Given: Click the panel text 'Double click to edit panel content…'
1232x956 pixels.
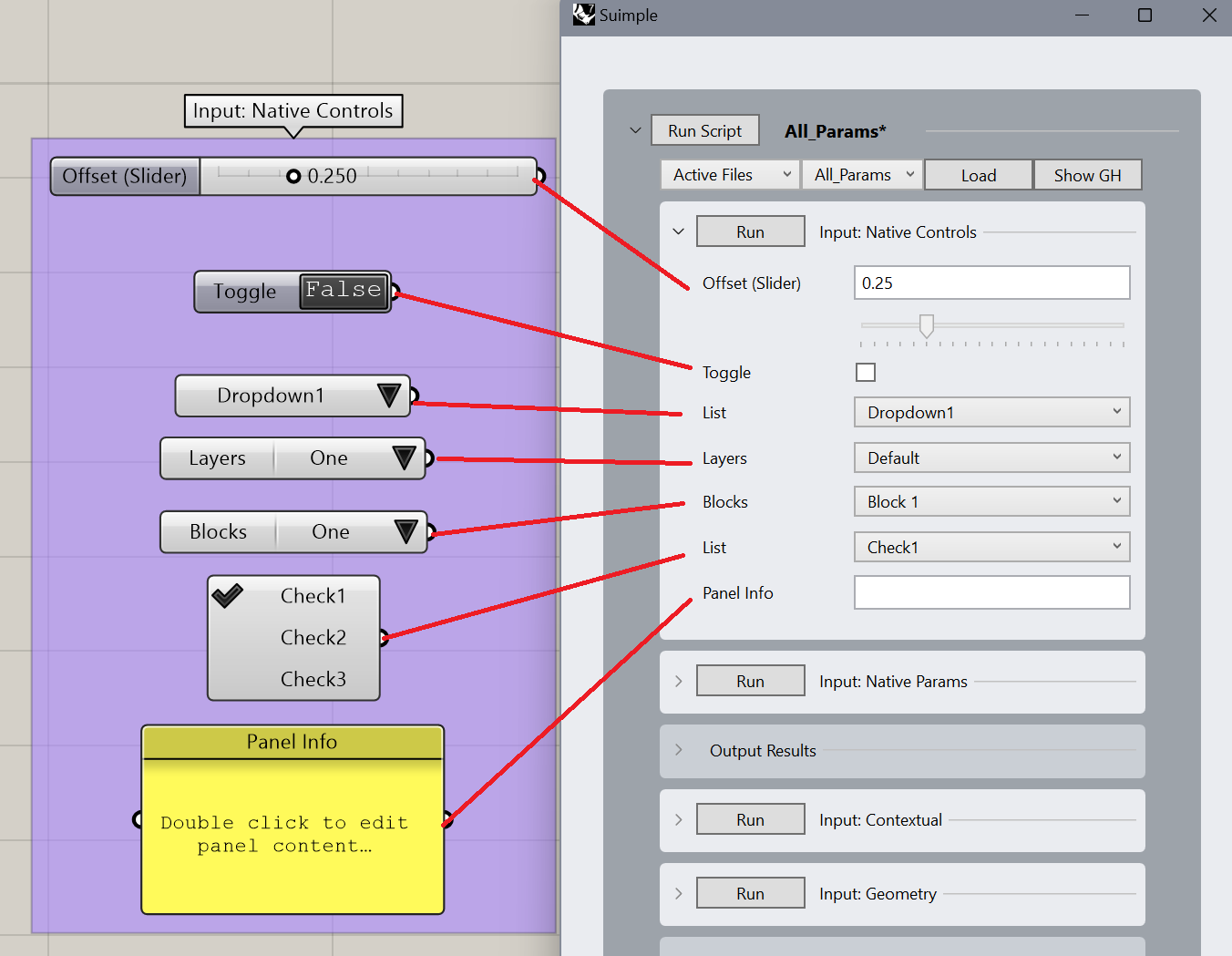Looking at the screenshot, I should (284, 834).
